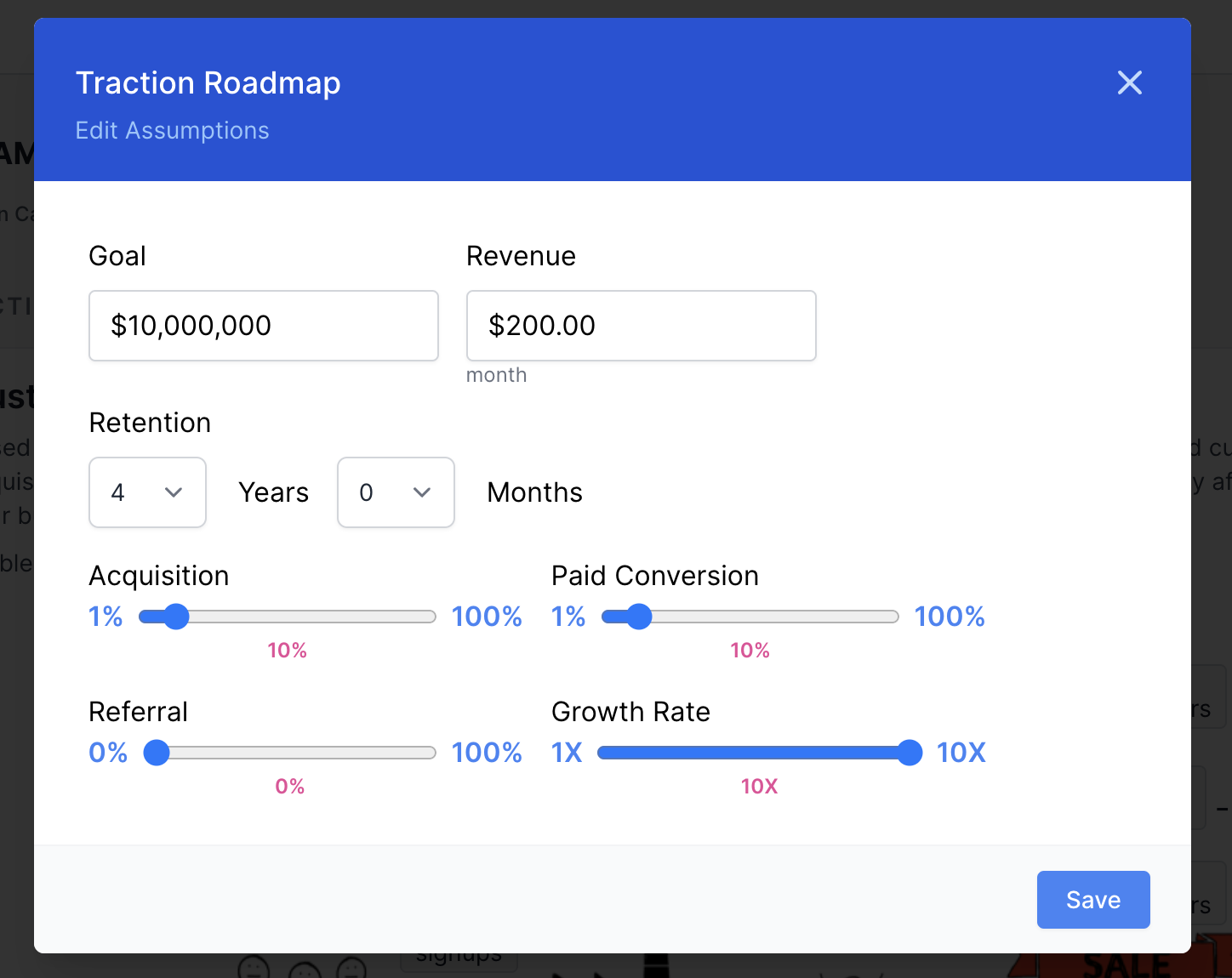Click the Traction Roadmap title
The image size is (1232, 978).
[208, 82]
